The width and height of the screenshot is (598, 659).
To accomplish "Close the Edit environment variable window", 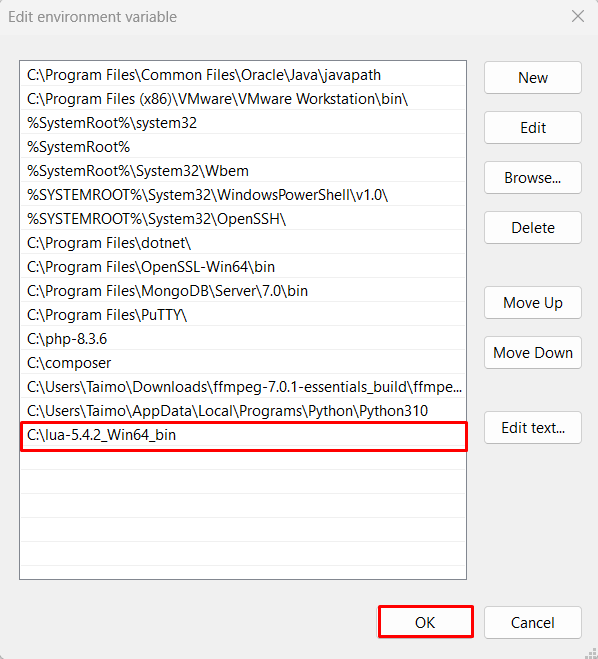I will pos(578,16).
